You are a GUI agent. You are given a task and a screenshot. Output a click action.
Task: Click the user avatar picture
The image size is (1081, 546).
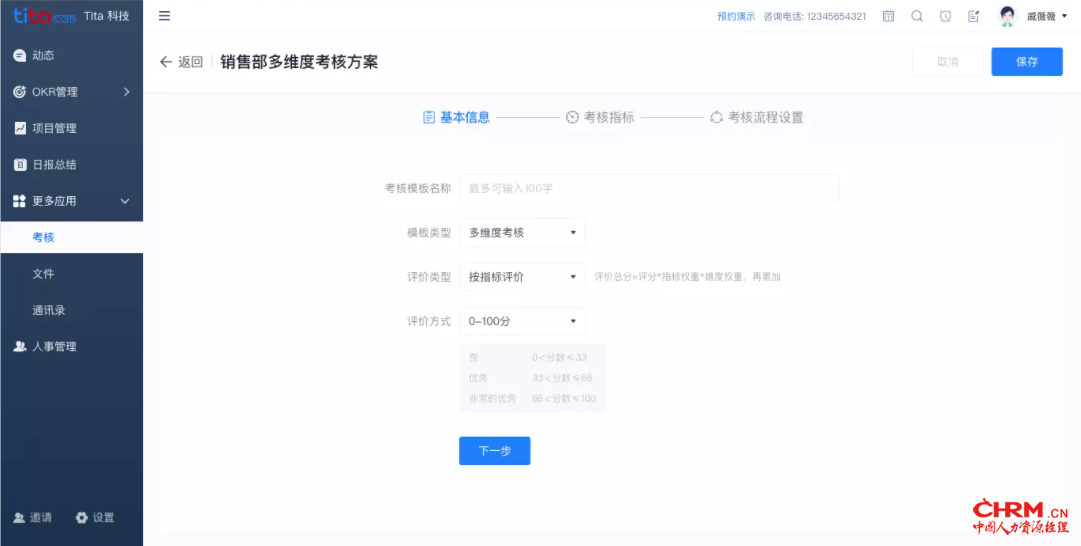[1007, 16]
